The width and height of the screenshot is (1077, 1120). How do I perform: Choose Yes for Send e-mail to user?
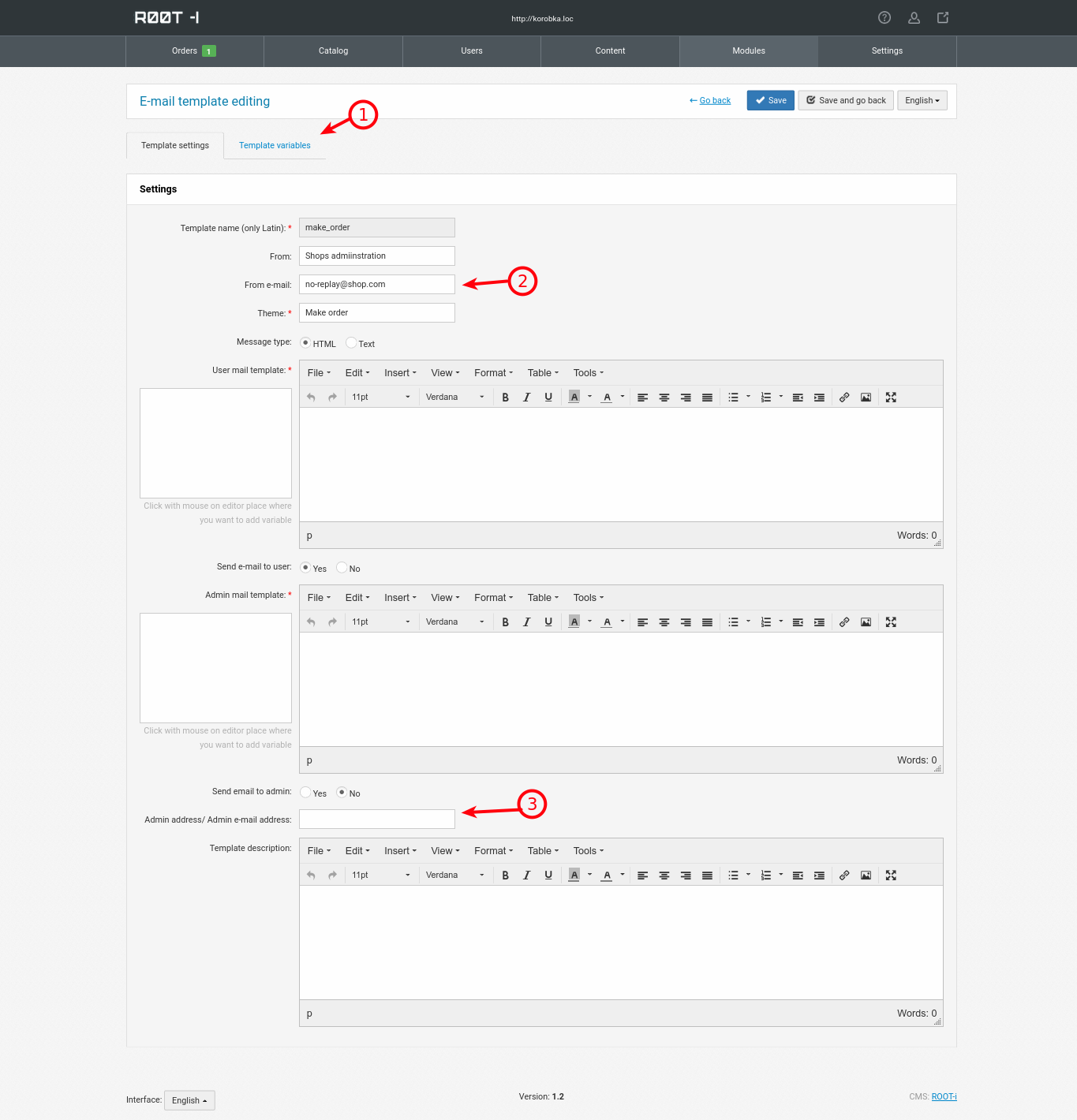[x=305, y=567]
